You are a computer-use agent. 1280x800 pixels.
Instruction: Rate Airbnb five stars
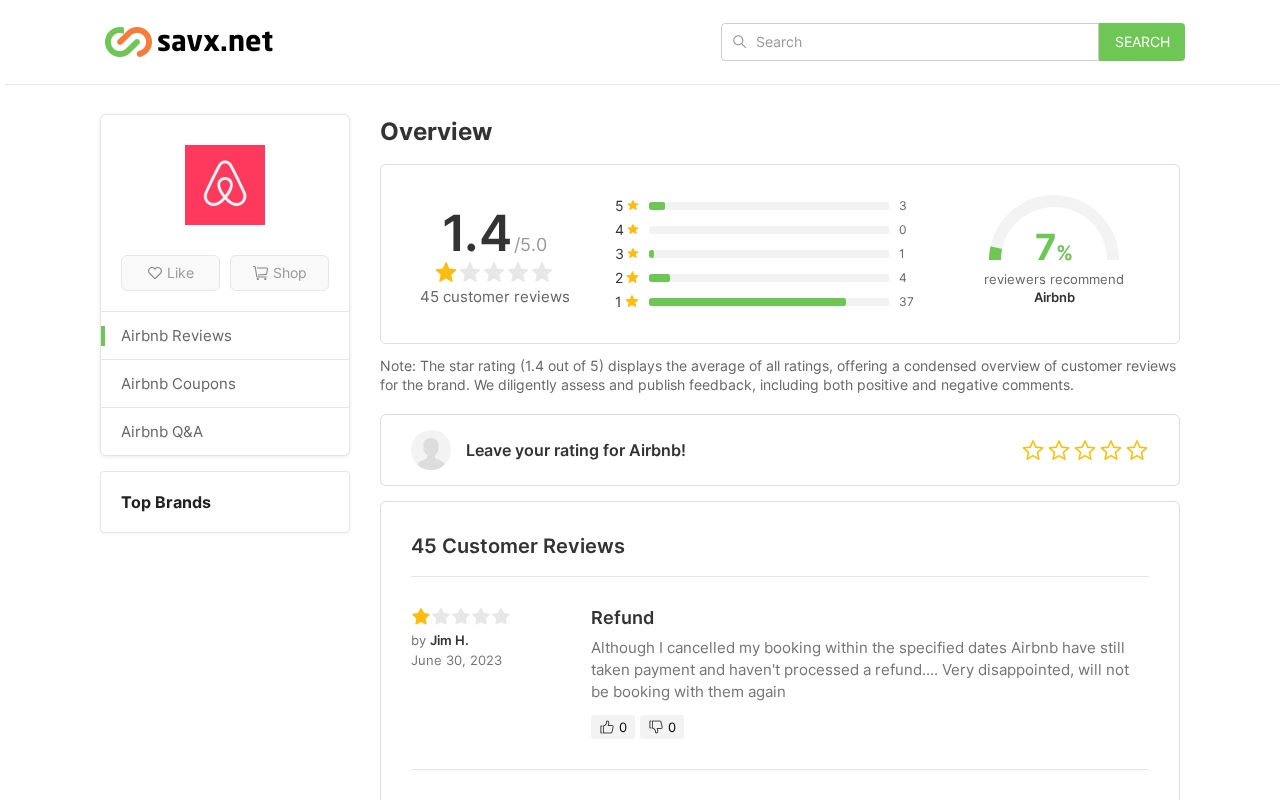coord(1137,451)
